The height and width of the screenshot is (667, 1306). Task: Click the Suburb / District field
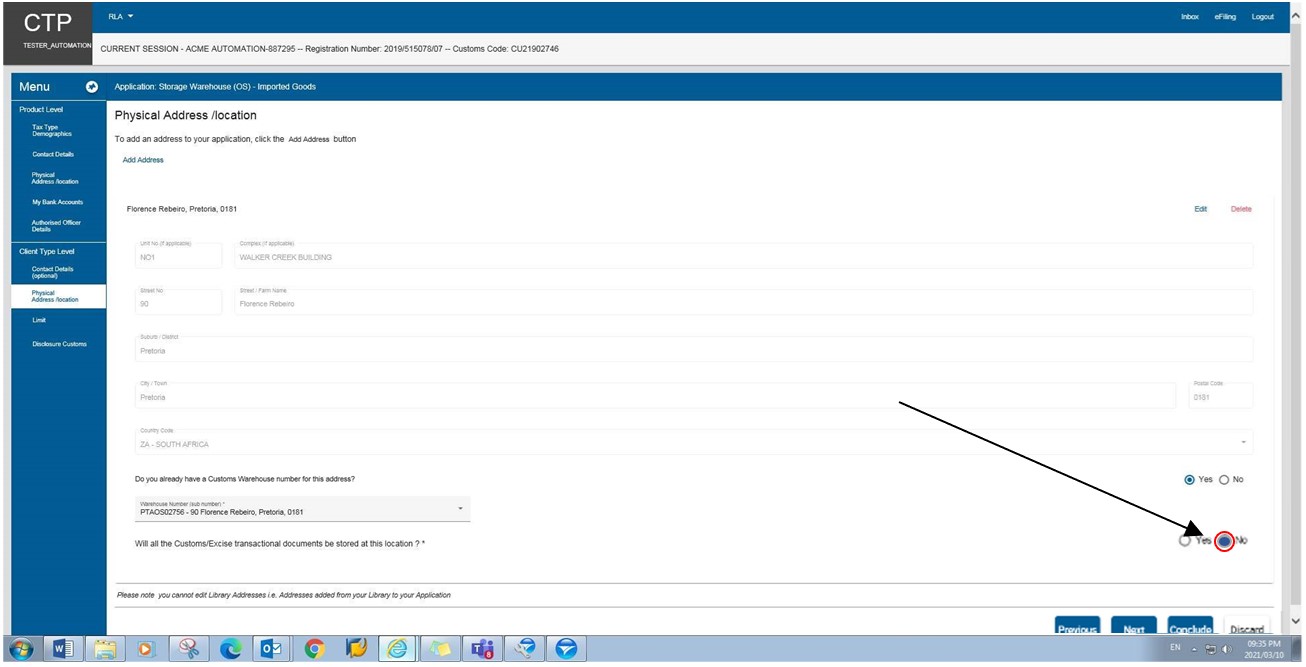(x=693, y=349)
